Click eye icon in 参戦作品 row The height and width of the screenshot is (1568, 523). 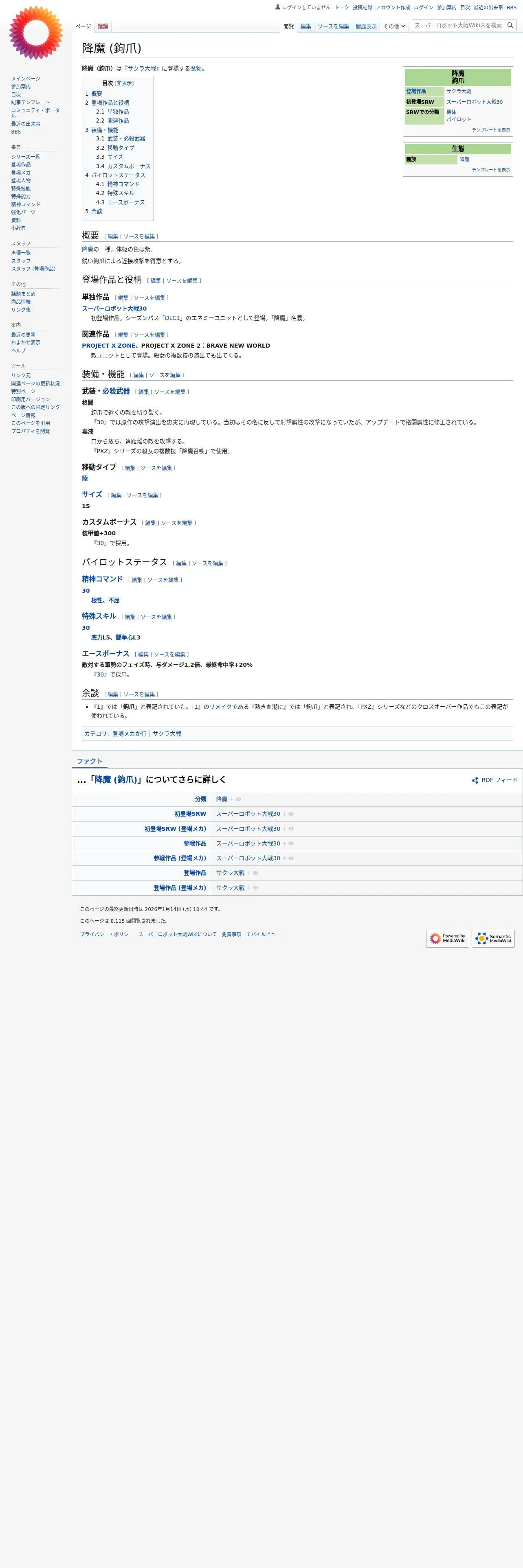(x=291, y=844)
